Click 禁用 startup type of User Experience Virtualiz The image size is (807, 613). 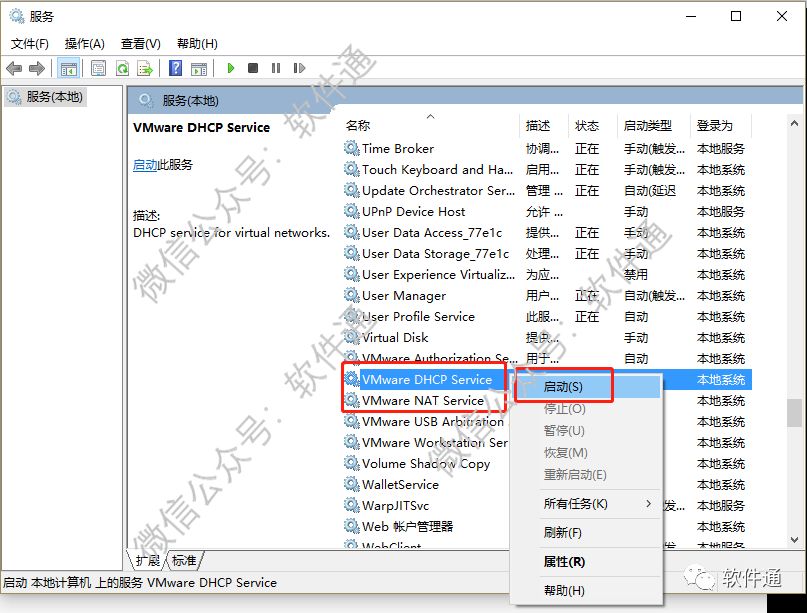[636, 275]
